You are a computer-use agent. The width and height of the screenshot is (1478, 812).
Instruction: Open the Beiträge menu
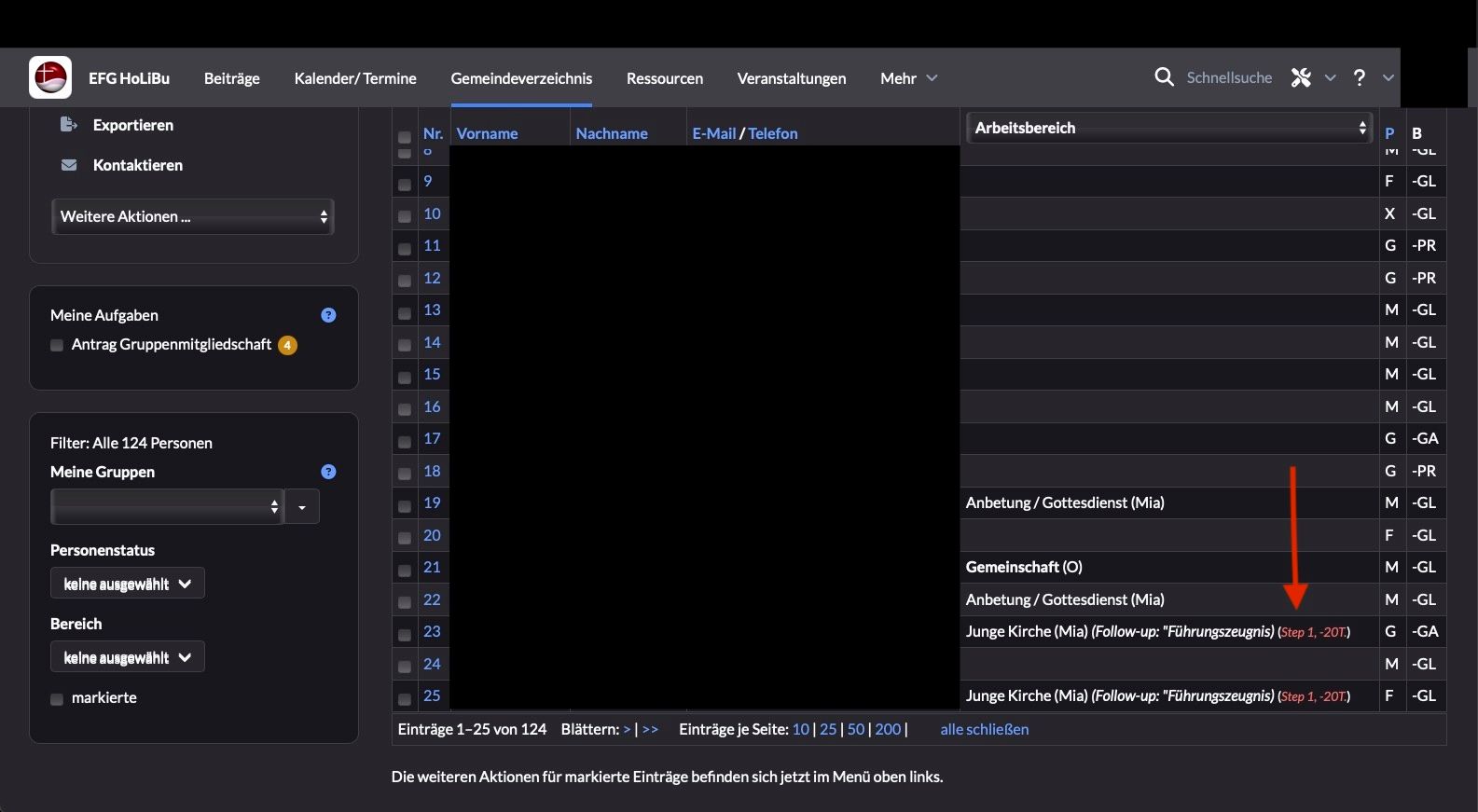tap(232, 78)
